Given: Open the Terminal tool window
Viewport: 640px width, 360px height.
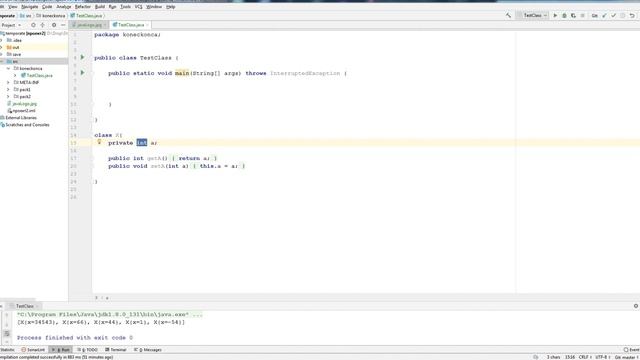Looking at the screenshot, I should coord(116,350).
